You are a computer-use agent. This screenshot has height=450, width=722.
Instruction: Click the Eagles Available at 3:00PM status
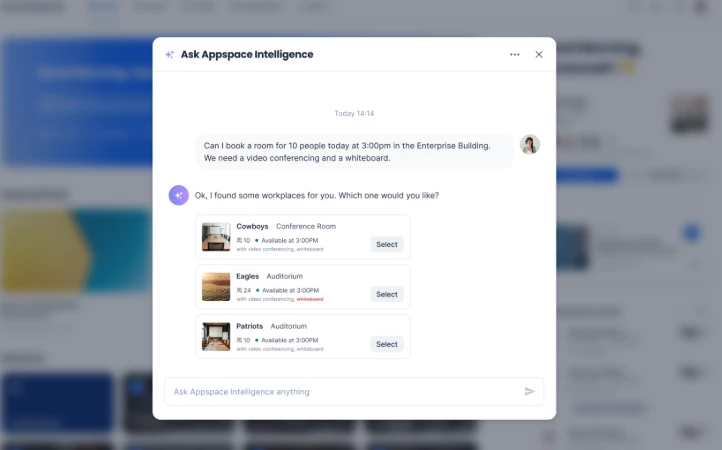coord(287,290)
